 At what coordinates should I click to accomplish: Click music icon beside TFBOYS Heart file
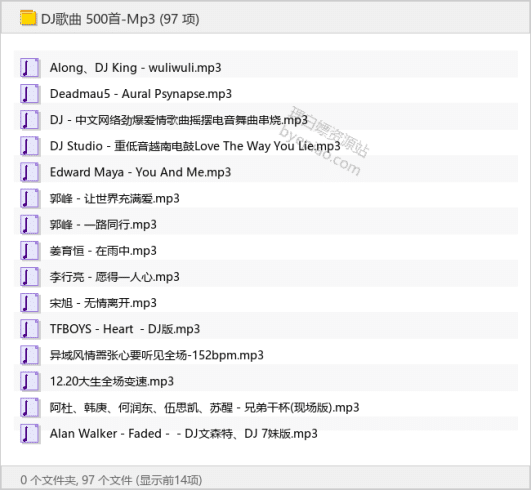29,329
